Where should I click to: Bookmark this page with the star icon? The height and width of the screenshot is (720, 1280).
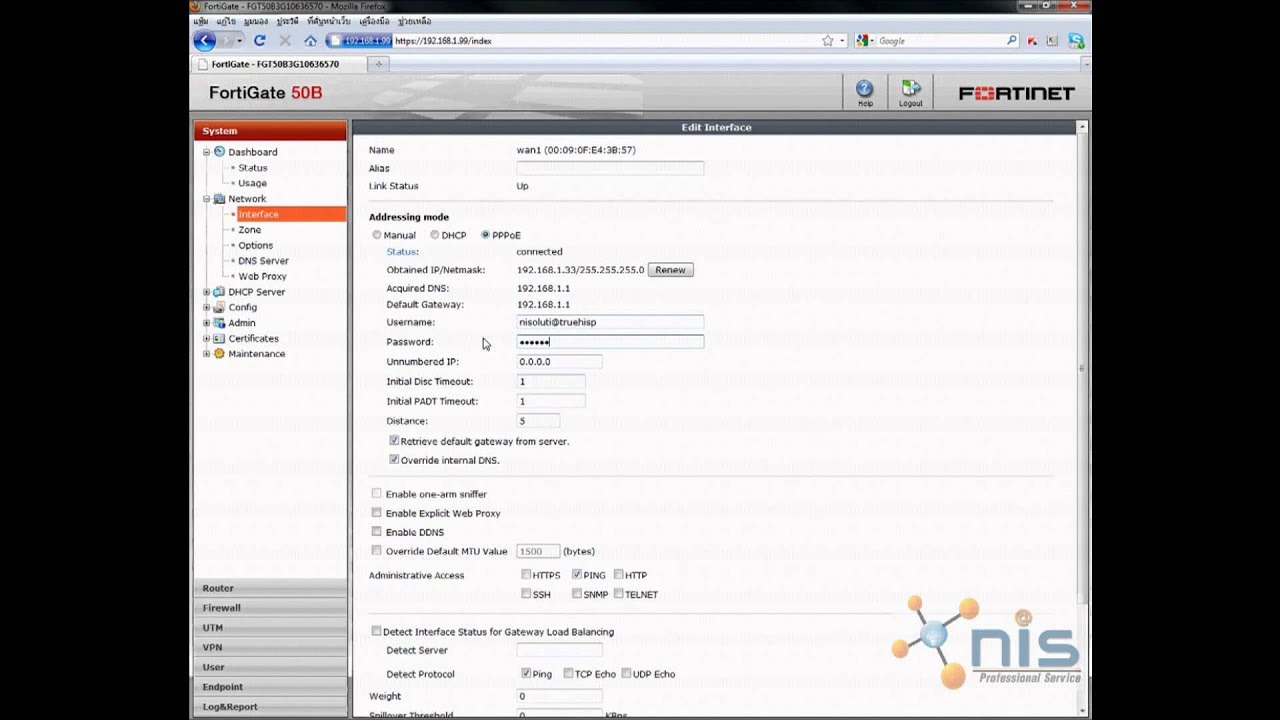pos(828,41)
